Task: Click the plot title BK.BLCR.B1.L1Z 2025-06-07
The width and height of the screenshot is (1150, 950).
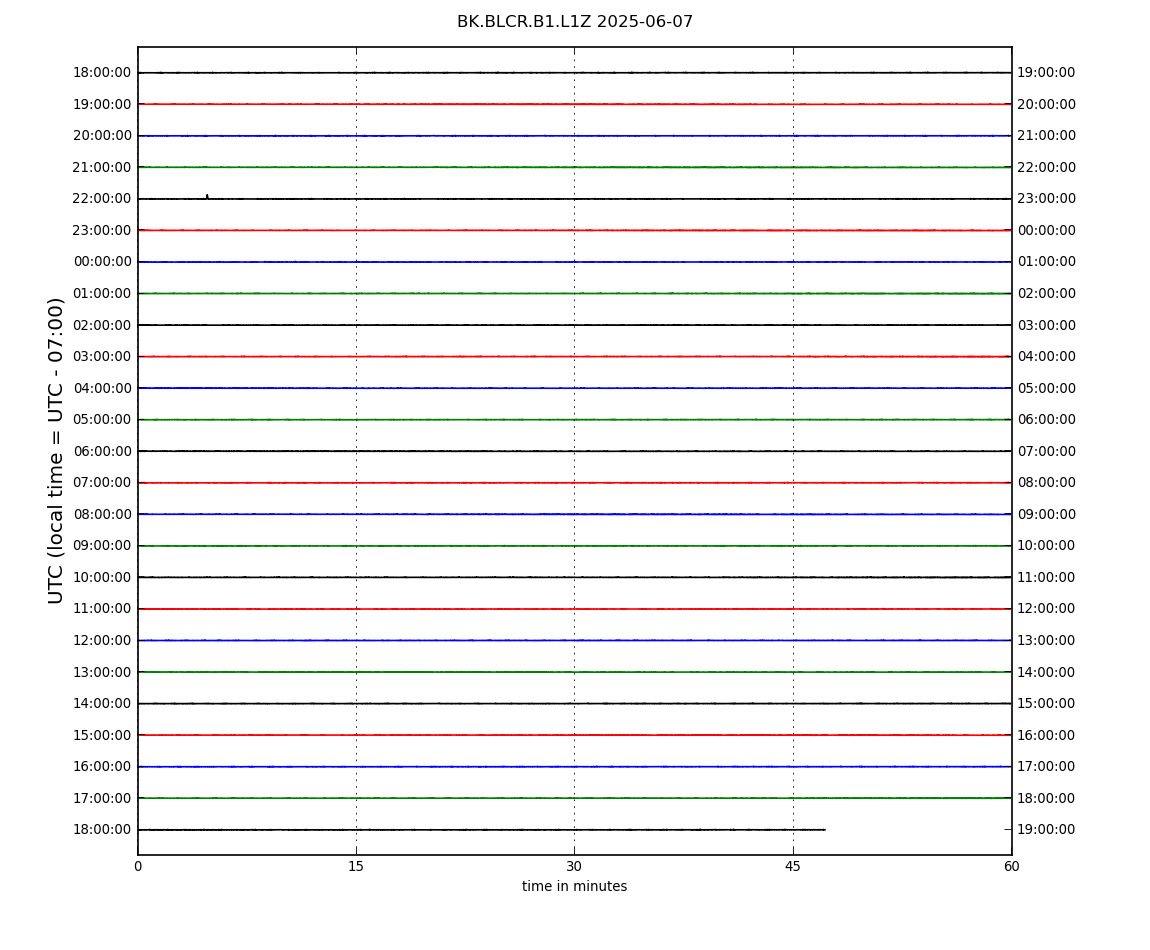Action: 574,22
